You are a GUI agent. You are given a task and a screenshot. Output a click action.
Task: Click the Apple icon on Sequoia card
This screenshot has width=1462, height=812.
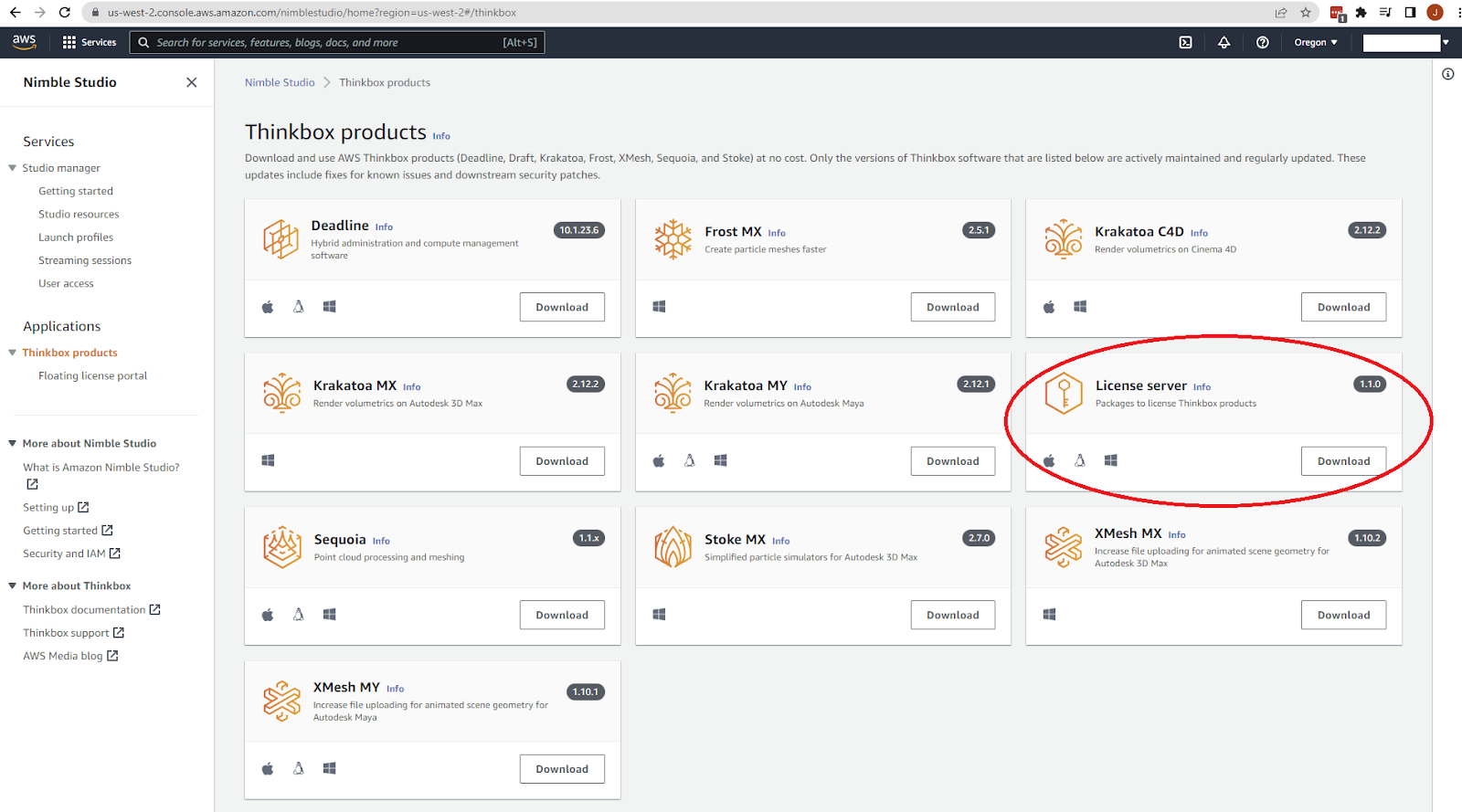pos(268,615)
